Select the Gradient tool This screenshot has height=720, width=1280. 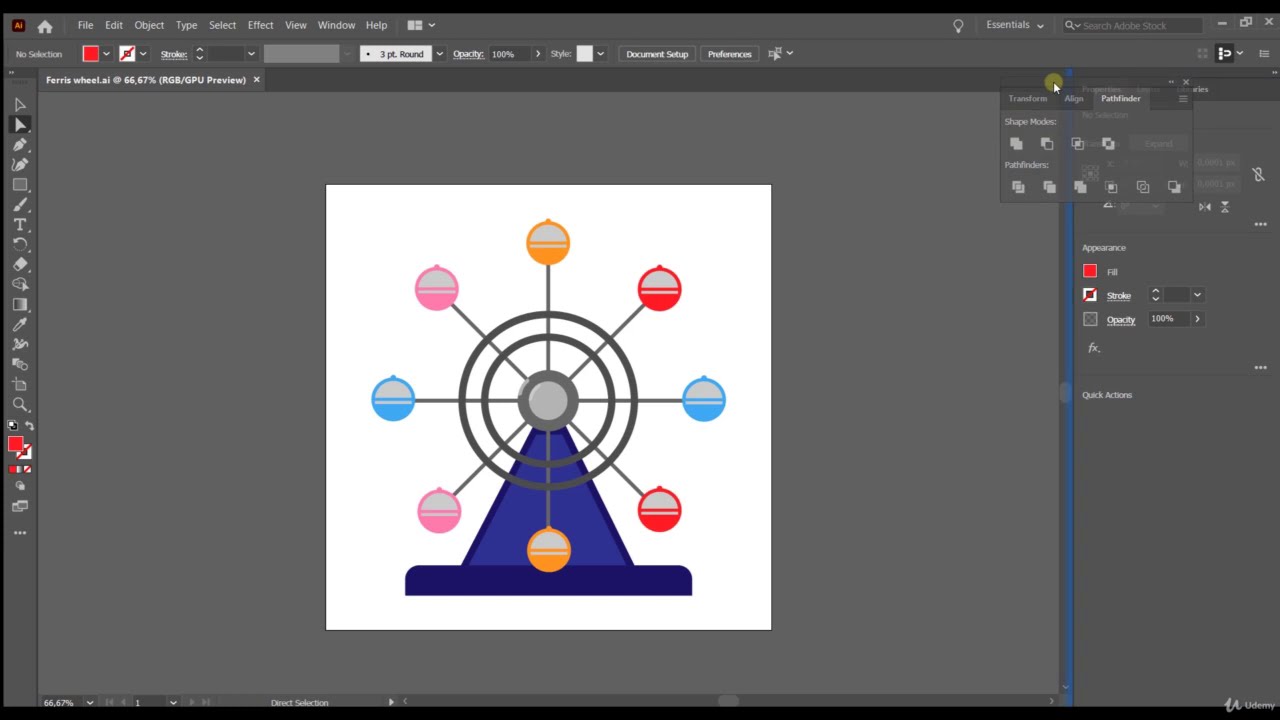coord(20,304)
